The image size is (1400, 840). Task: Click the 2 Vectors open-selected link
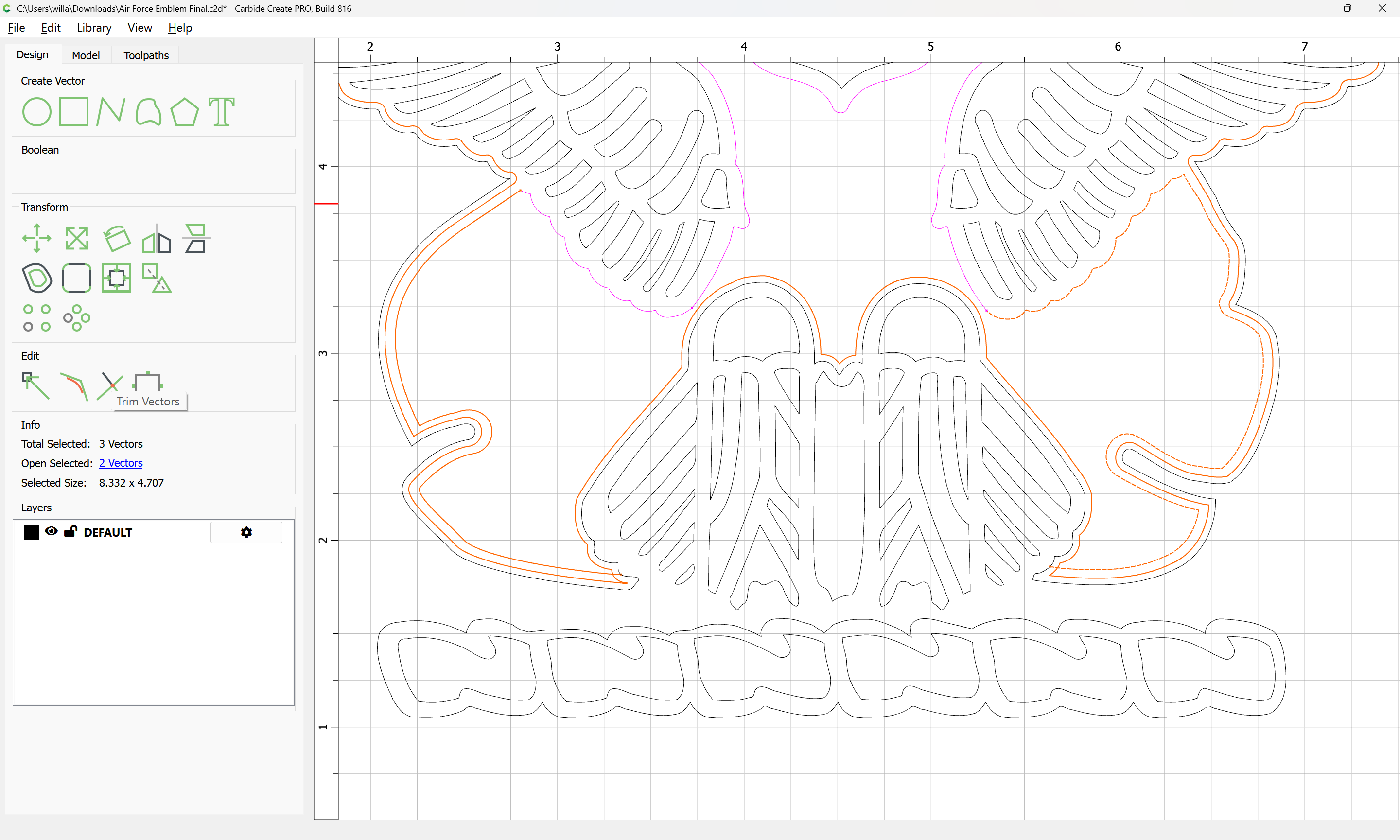click(121, 463)
